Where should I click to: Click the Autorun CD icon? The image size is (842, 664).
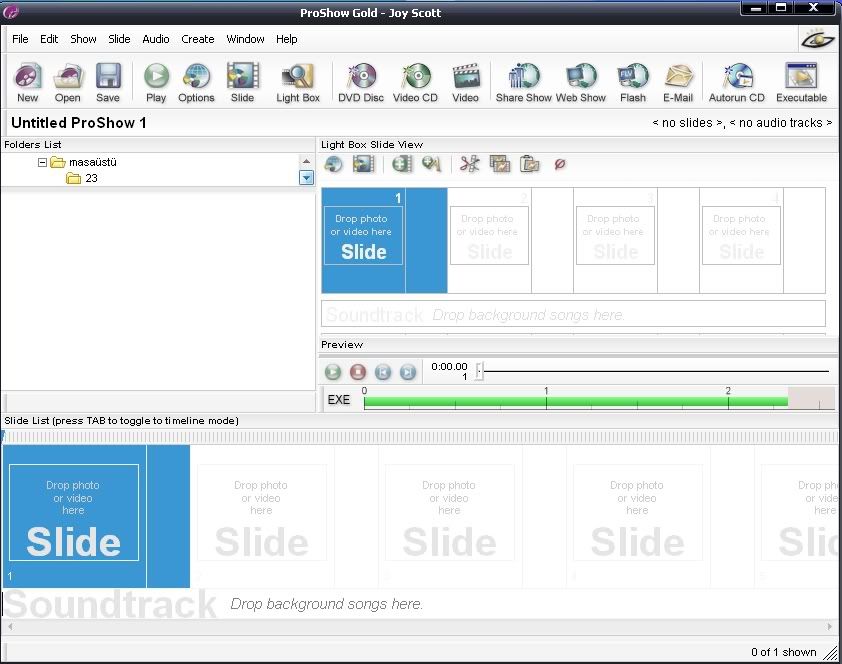click(736, 81)
